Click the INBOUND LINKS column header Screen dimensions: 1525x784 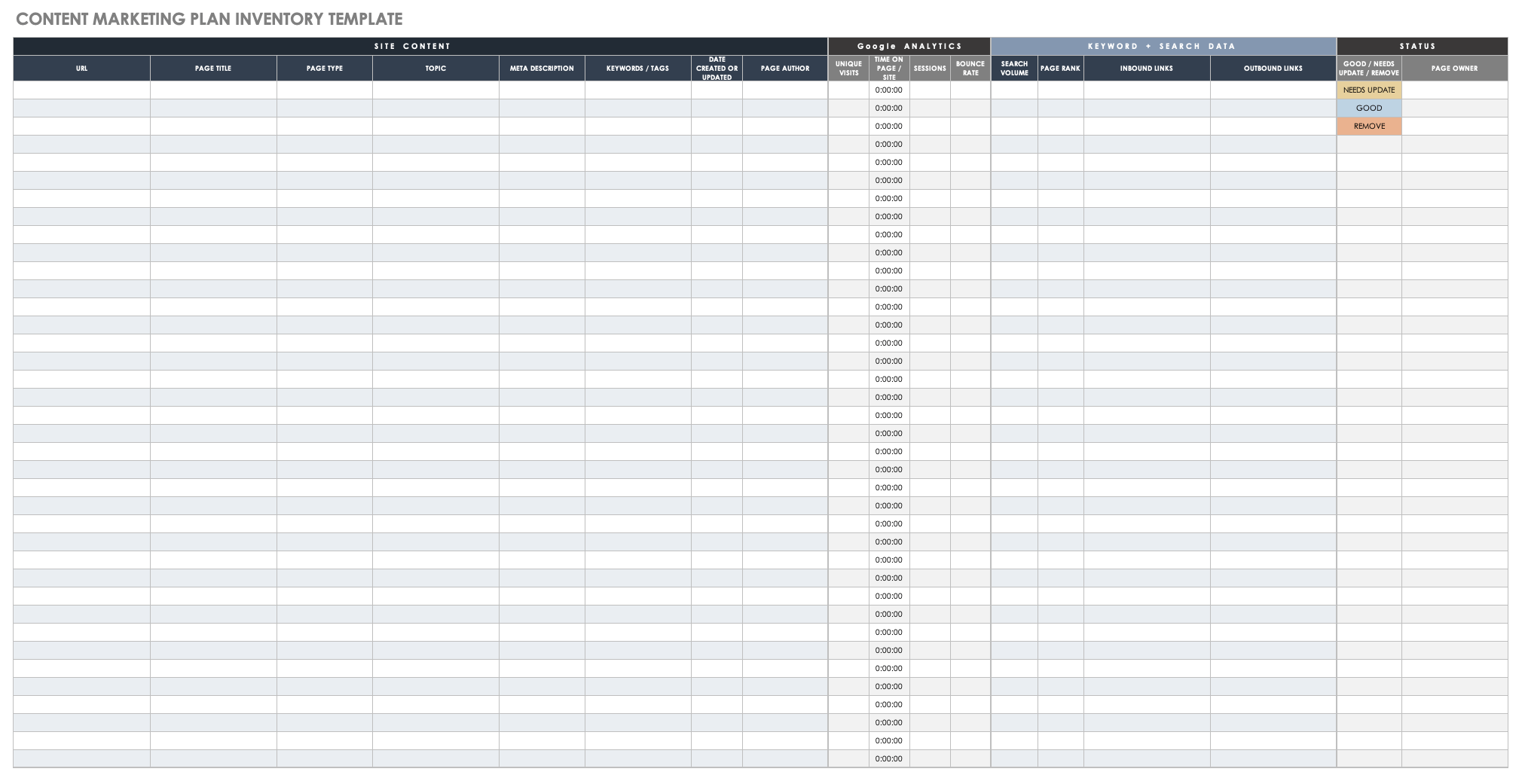tap(1146, 69)
